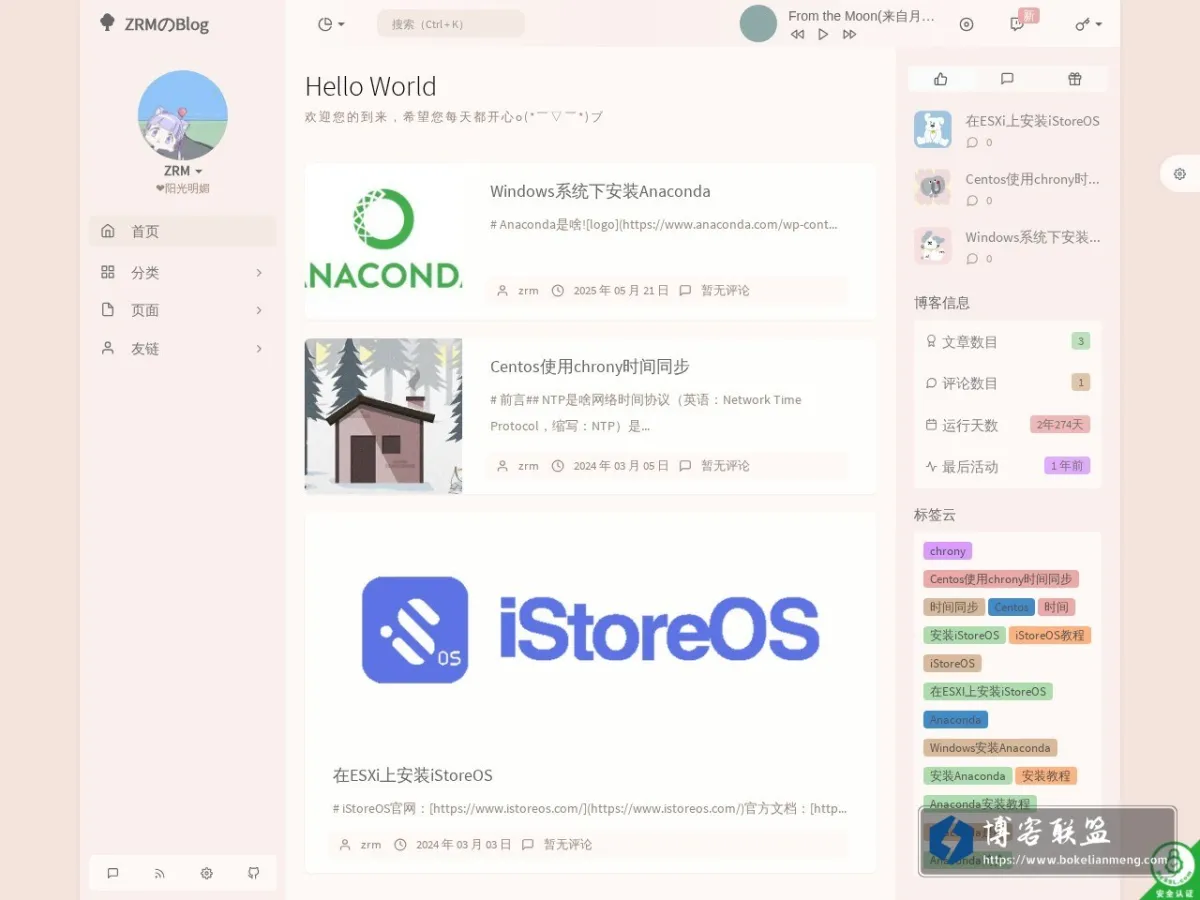The height and width of the screenshot is (900, 1200).
Task: Open sidebar item 在ESXi上安装iStoreOS
Action: [x=1032, y=121]
